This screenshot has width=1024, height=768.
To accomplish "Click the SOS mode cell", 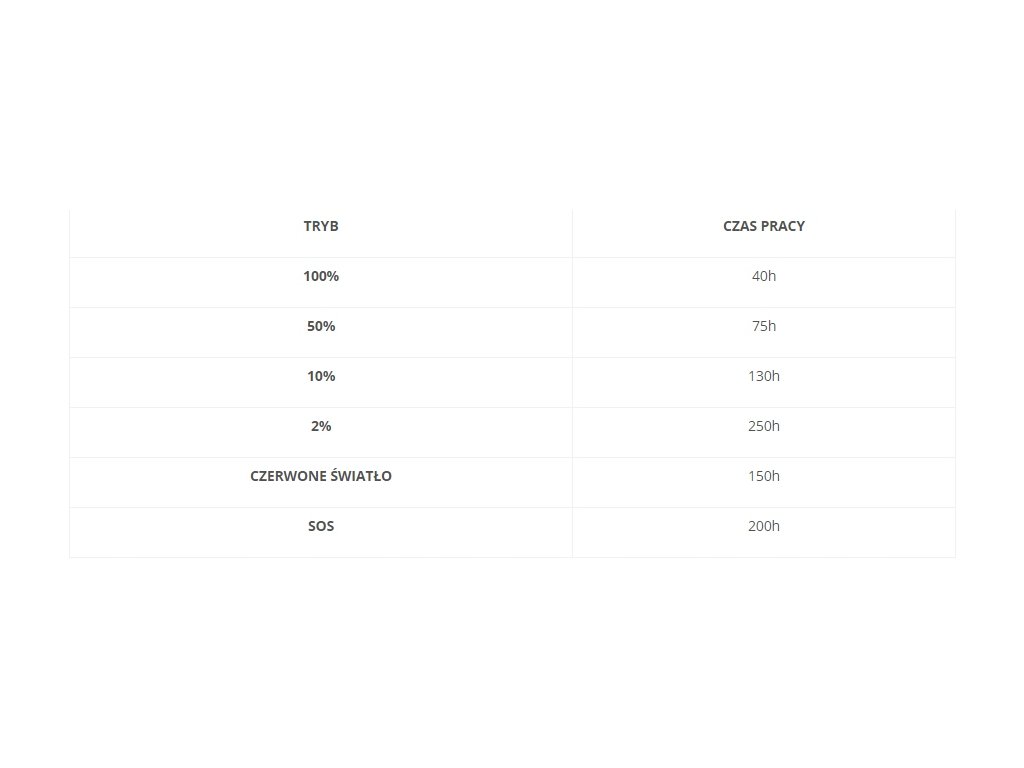I will (x=321, y=526).
